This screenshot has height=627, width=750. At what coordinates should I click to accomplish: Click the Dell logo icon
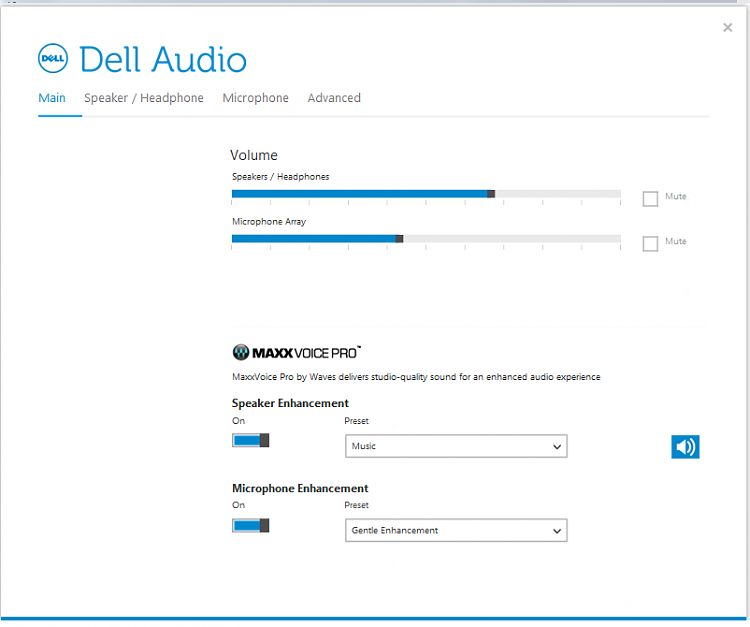pyautogui.click(x=53, y=58)
